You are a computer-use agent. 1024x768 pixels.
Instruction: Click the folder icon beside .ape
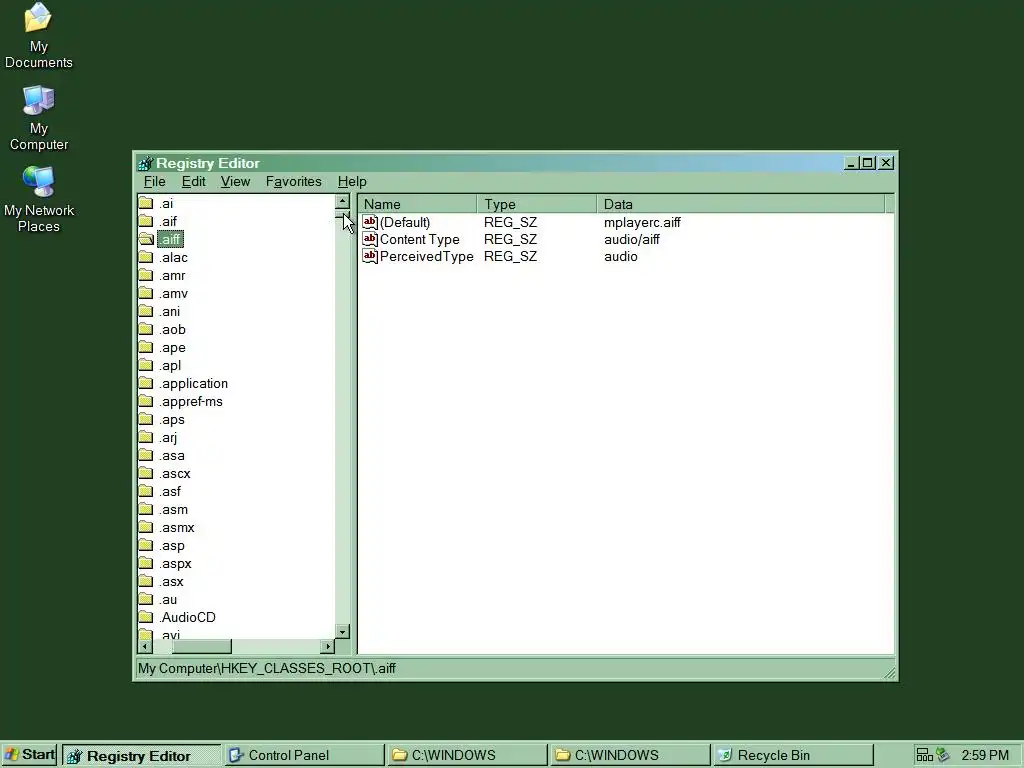146,347
